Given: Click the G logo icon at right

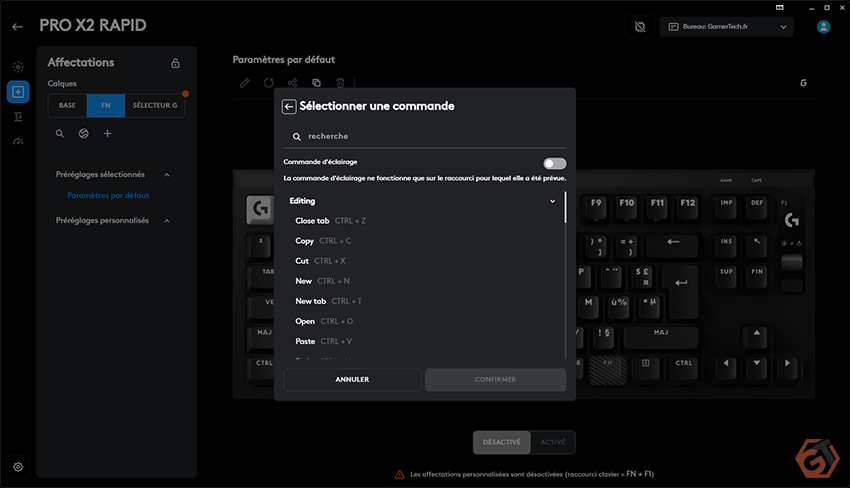Looking at the screenshot, I should click(x=803, y=83).
